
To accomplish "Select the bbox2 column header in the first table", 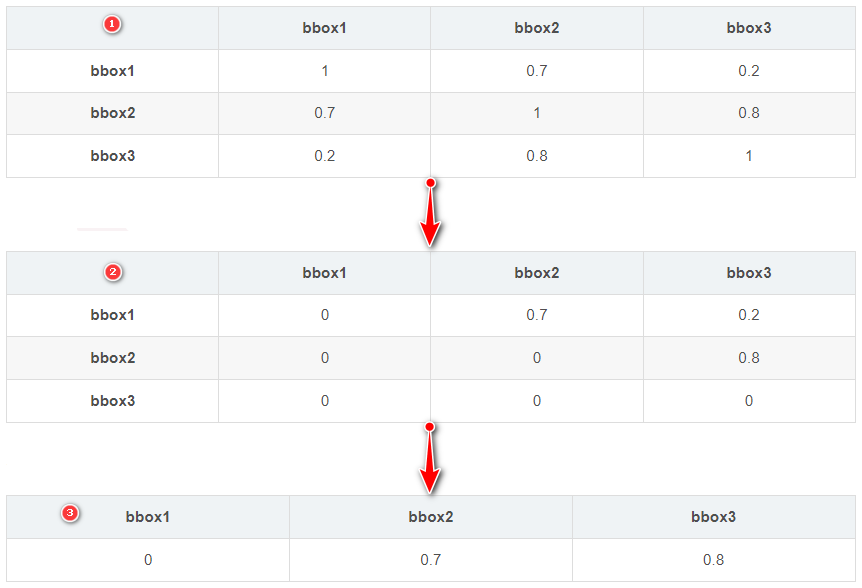I will coord(537,28).
